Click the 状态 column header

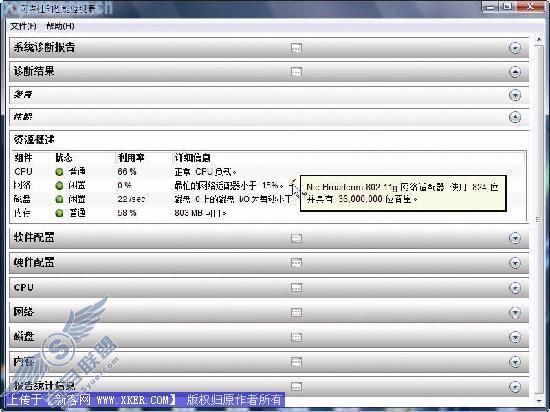click(64, 158)
